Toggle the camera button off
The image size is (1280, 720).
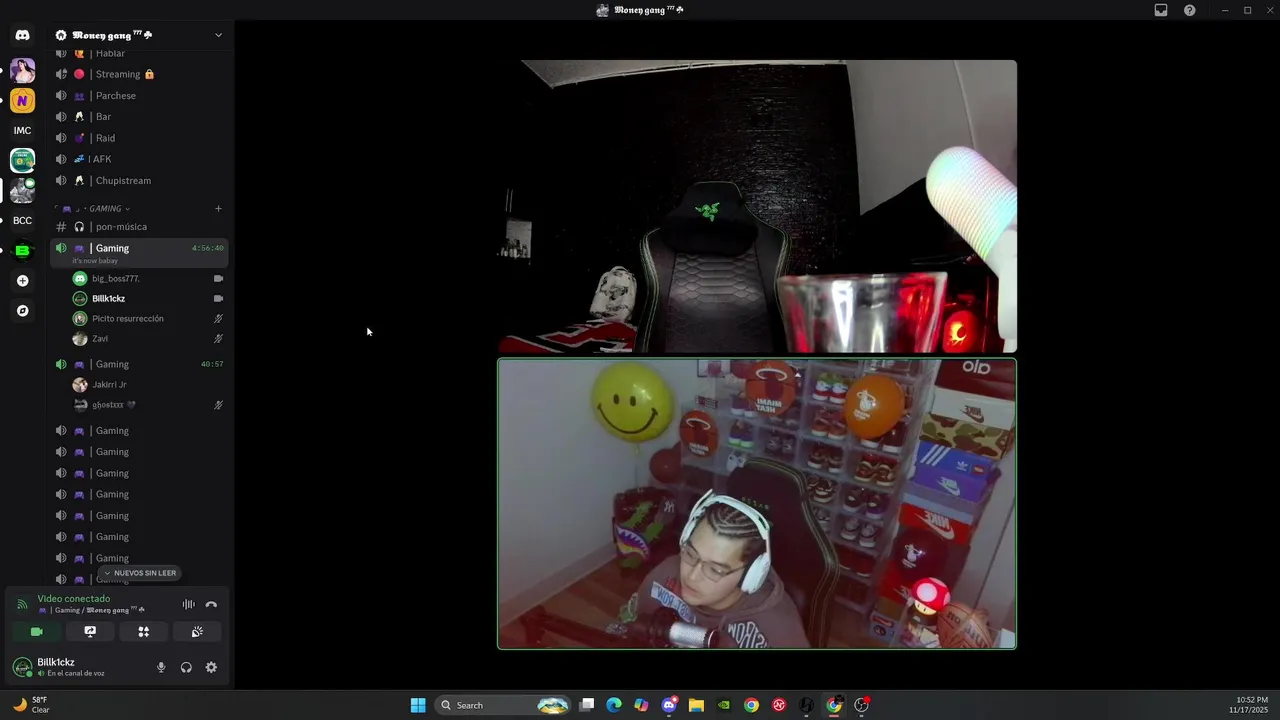point(37,632)
